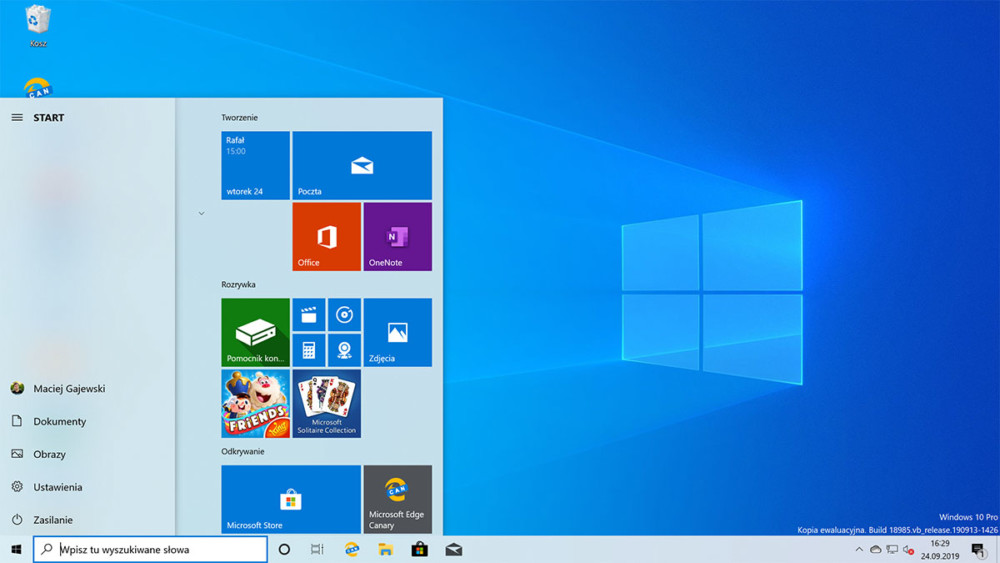
Task: Open the Calculator small tile
Action: [309, 350]
